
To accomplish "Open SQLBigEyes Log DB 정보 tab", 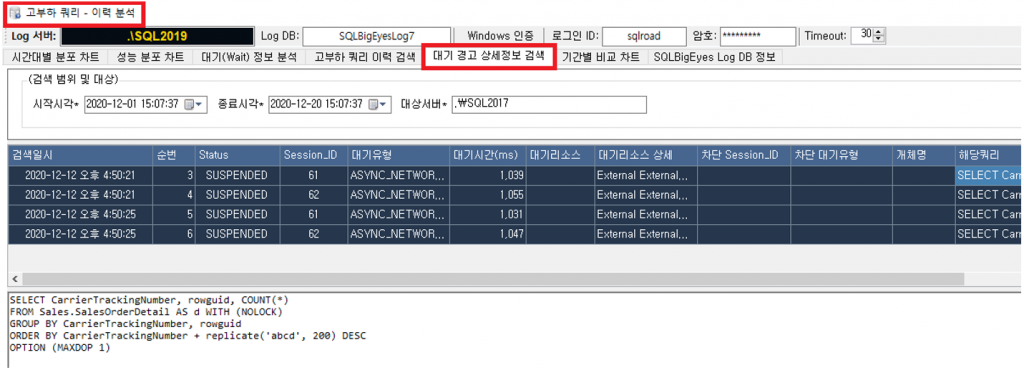I will click(714, 57).
